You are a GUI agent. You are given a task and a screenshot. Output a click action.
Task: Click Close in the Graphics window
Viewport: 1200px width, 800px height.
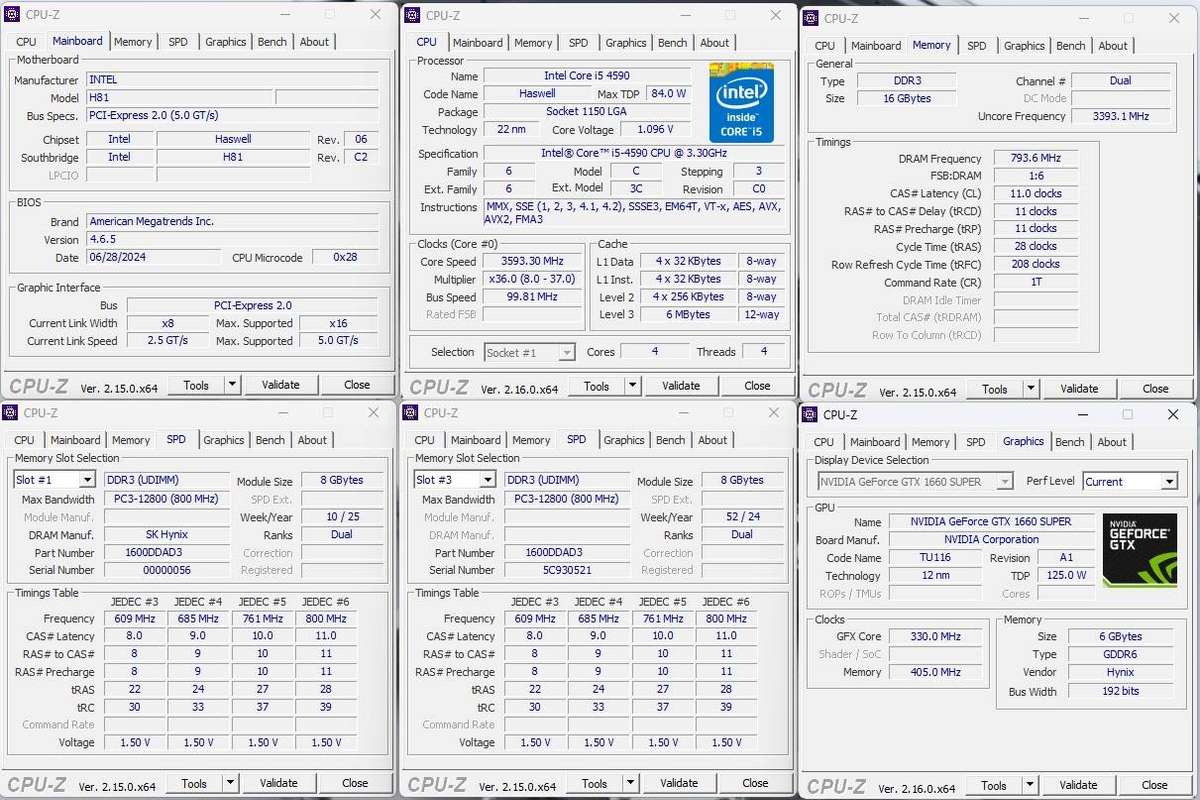click(1153, 785)
